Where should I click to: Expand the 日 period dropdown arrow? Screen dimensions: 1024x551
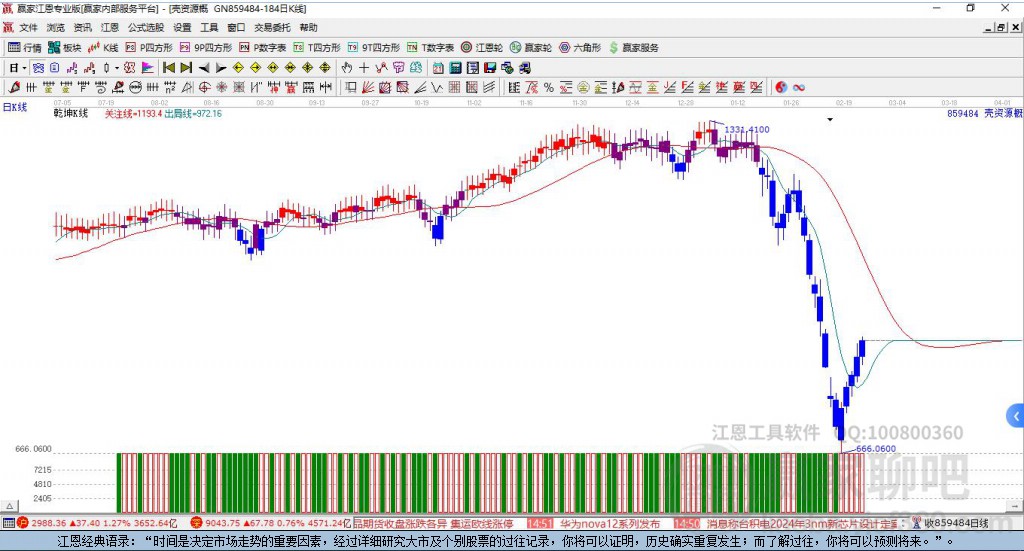click(24, 68)
